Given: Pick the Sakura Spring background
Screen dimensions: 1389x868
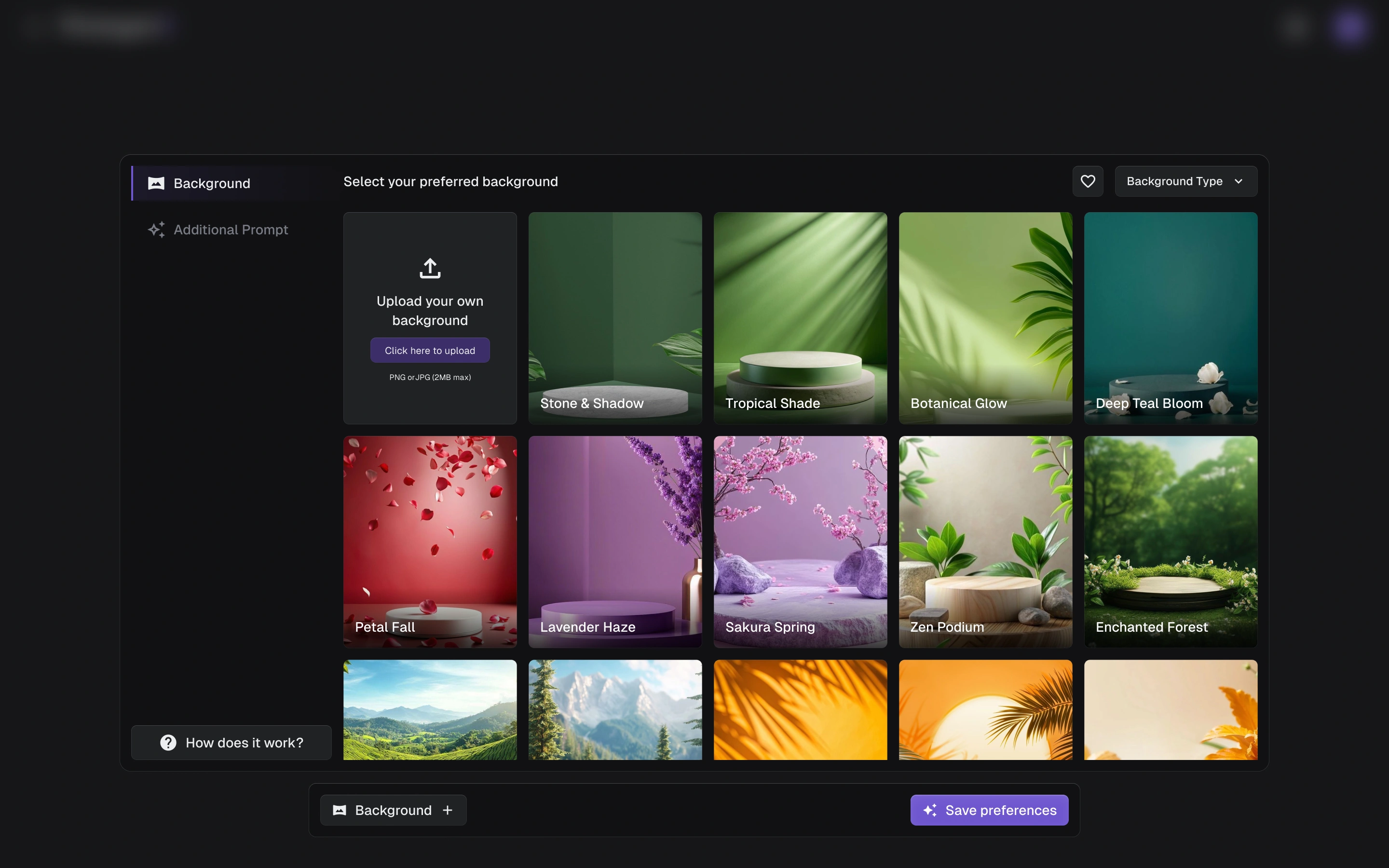Looking at the screenshot, I should tap(800, 542).
